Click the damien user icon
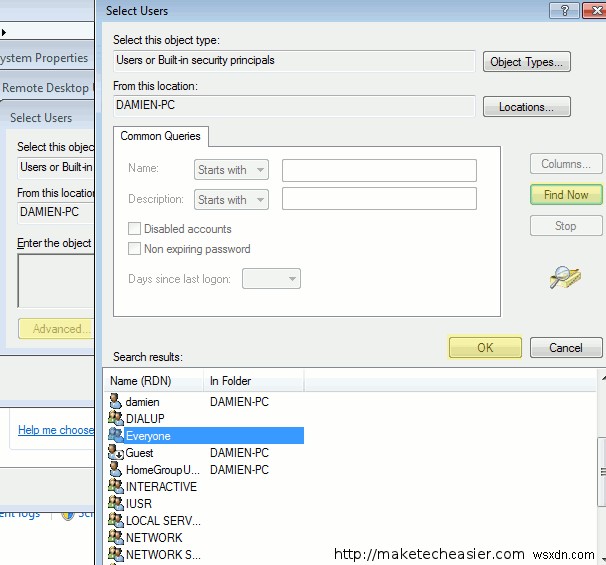The image size is (606, 565). 115,401
